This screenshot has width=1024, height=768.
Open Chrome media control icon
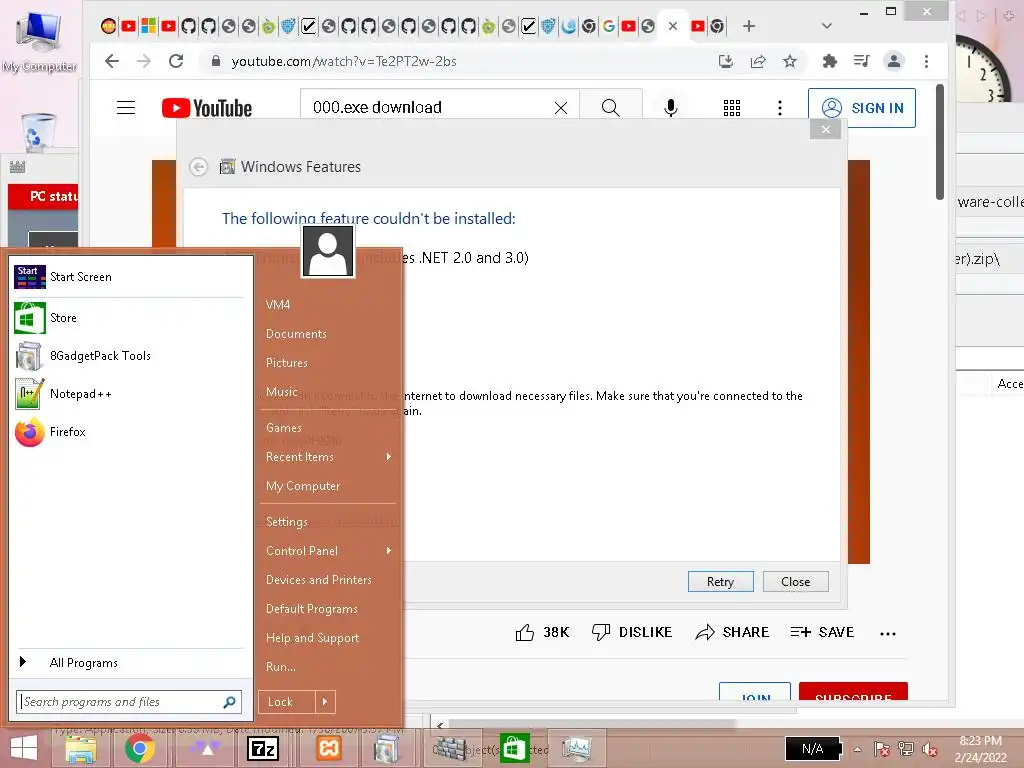coord(861,61)
